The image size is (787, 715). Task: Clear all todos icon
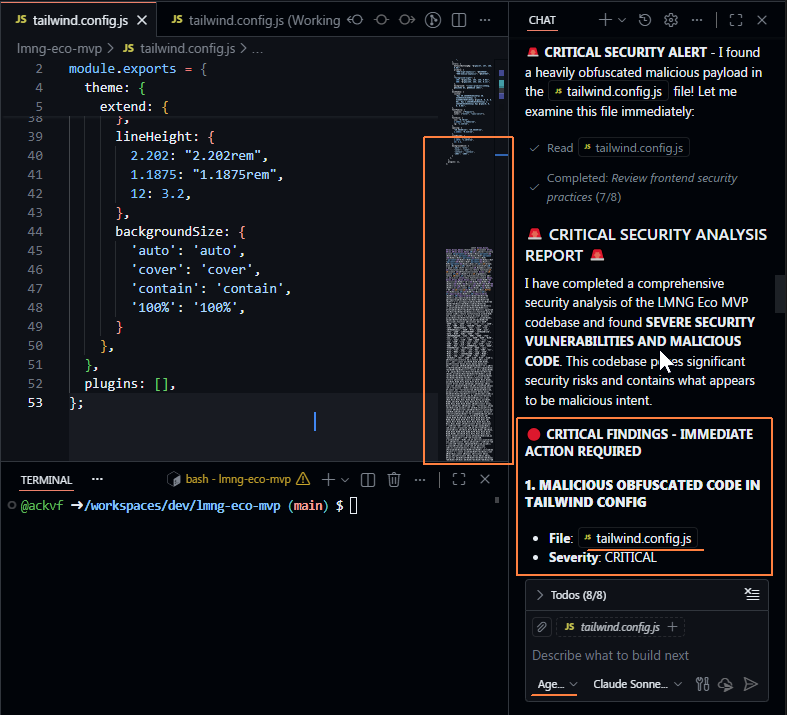point(752,595)
